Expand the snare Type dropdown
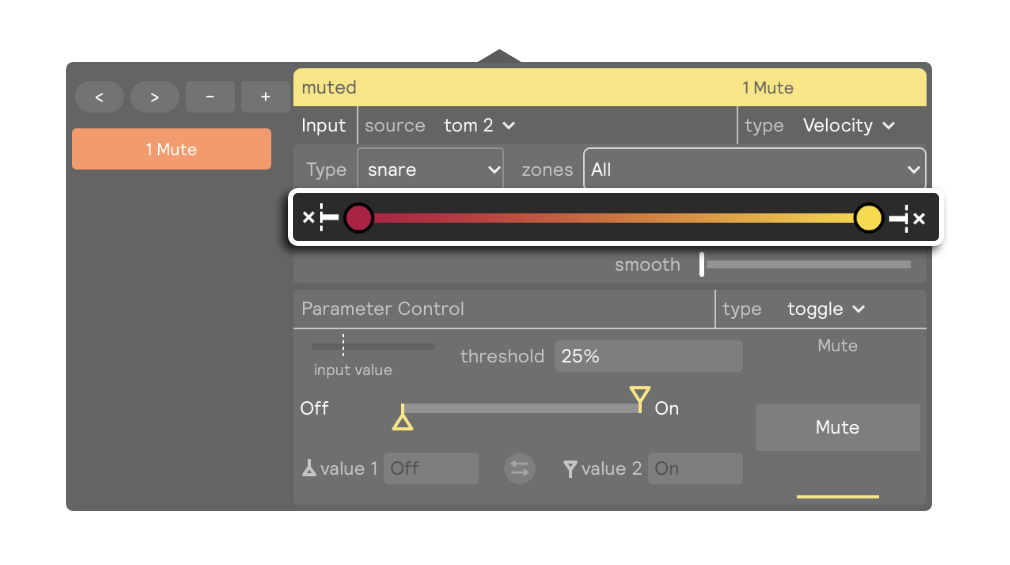 pyautogui.click(x=430, y=169)
